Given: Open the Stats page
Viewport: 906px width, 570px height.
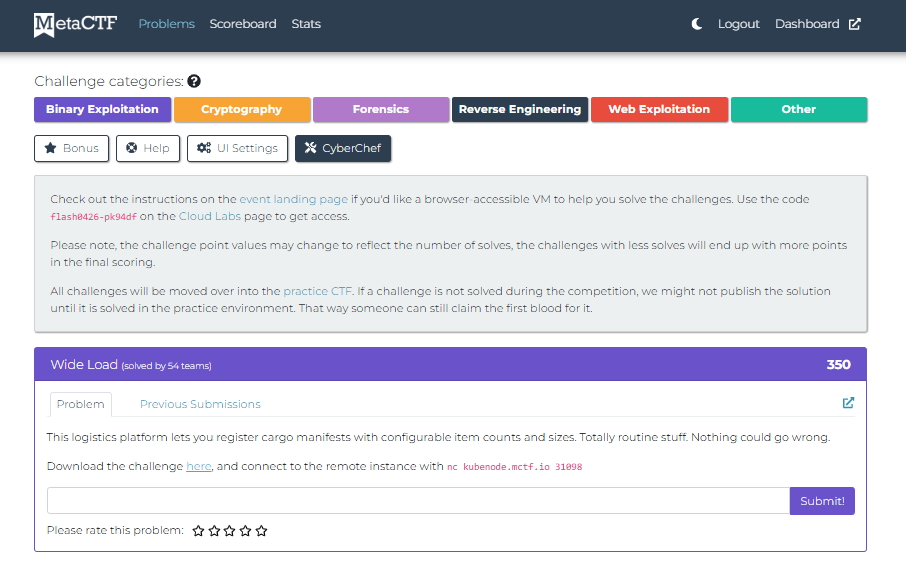Looking at the screenshot, I should click(306, 24).
